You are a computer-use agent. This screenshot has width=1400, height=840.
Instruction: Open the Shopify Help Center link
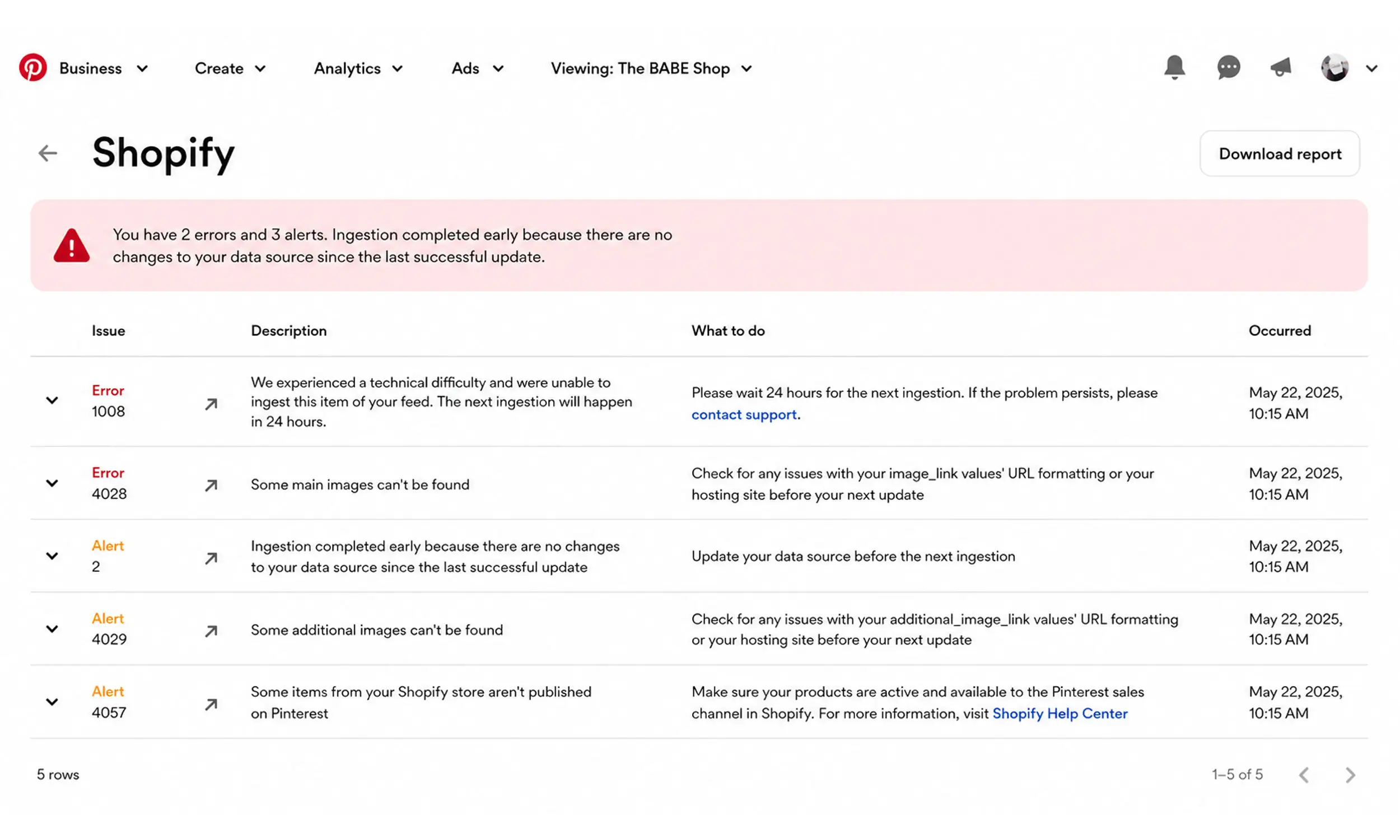tap(1060, 713)
